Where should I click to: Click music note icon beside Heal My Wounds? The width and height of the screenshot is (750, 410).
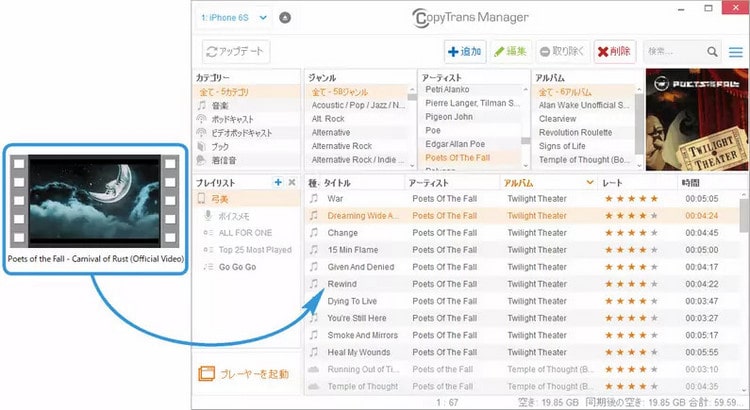pos(314,352)
